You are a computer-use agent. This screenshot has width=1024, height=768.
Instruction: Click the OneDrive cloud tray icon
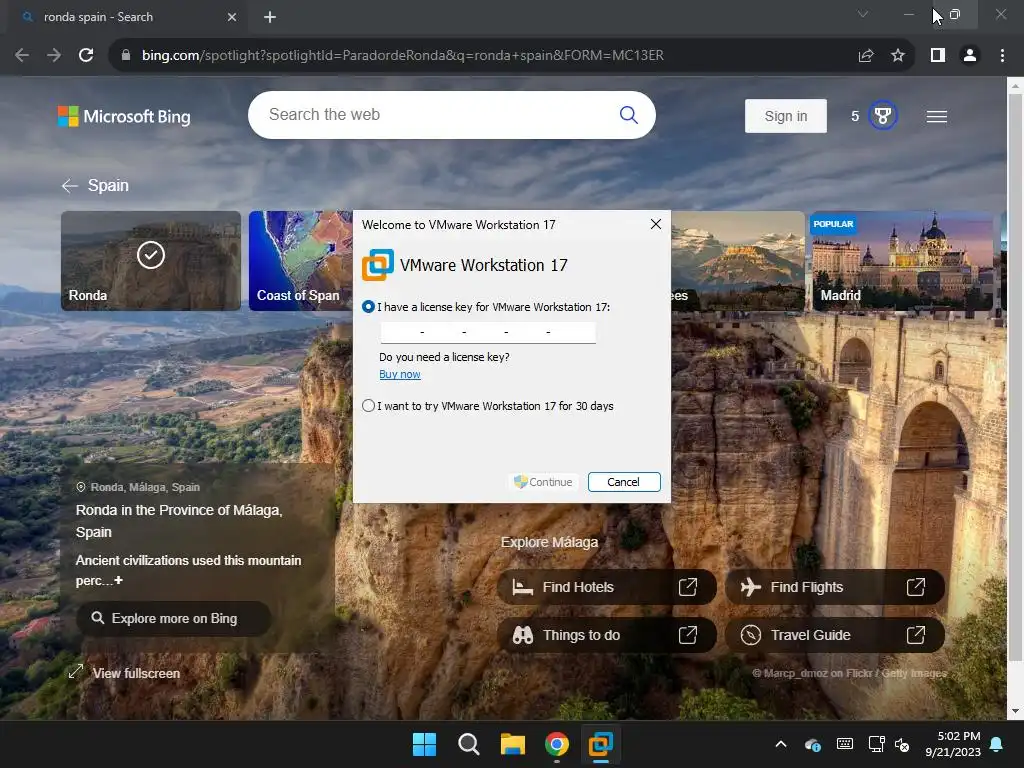pos(813,744)
